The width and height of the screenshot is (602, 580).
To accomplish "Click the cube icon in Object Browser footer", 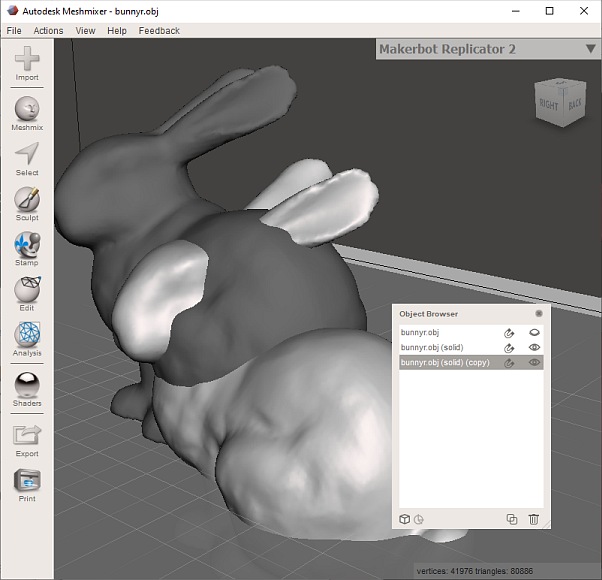I will pos(404,519).
